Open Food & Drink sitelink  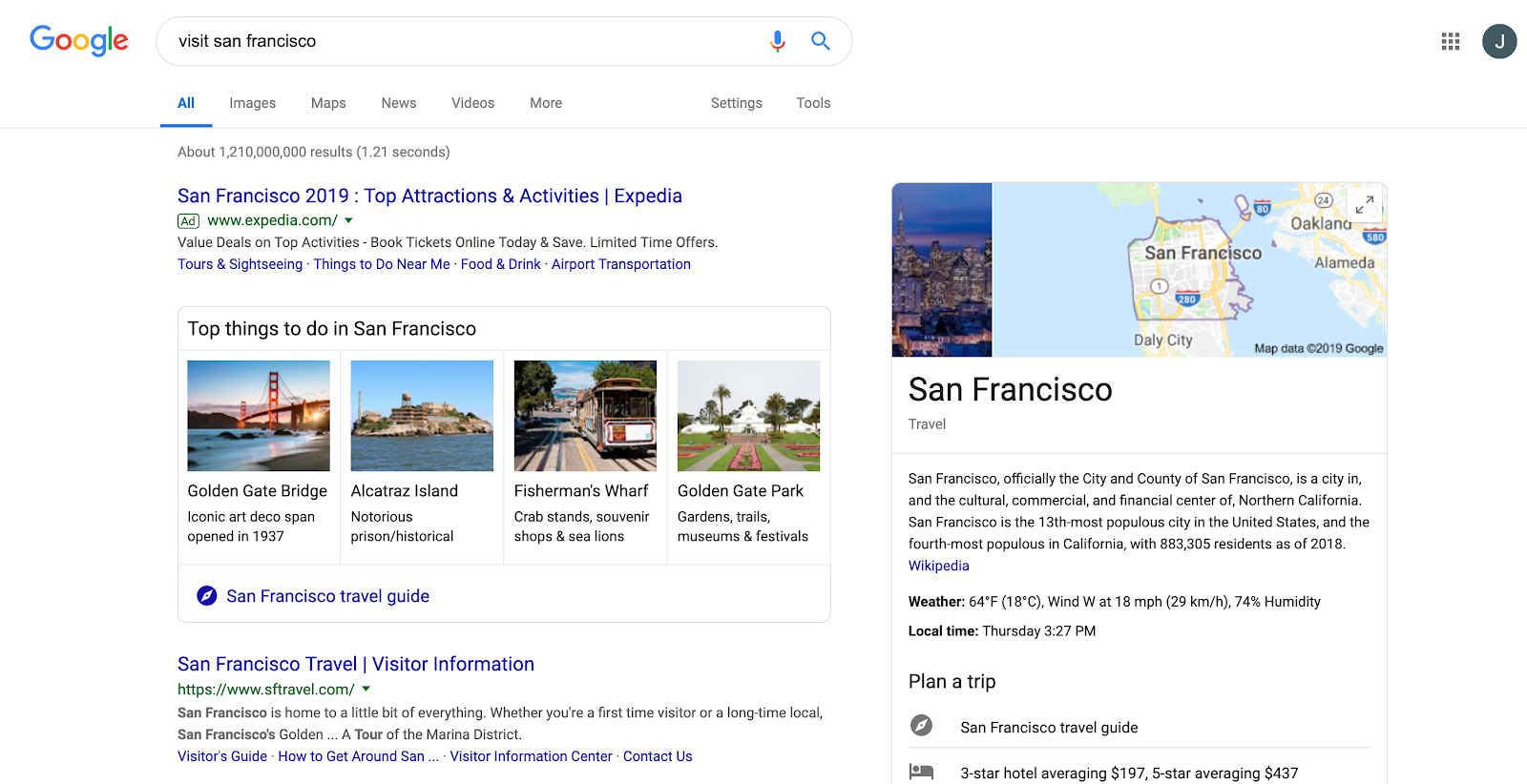click(501, 264)
